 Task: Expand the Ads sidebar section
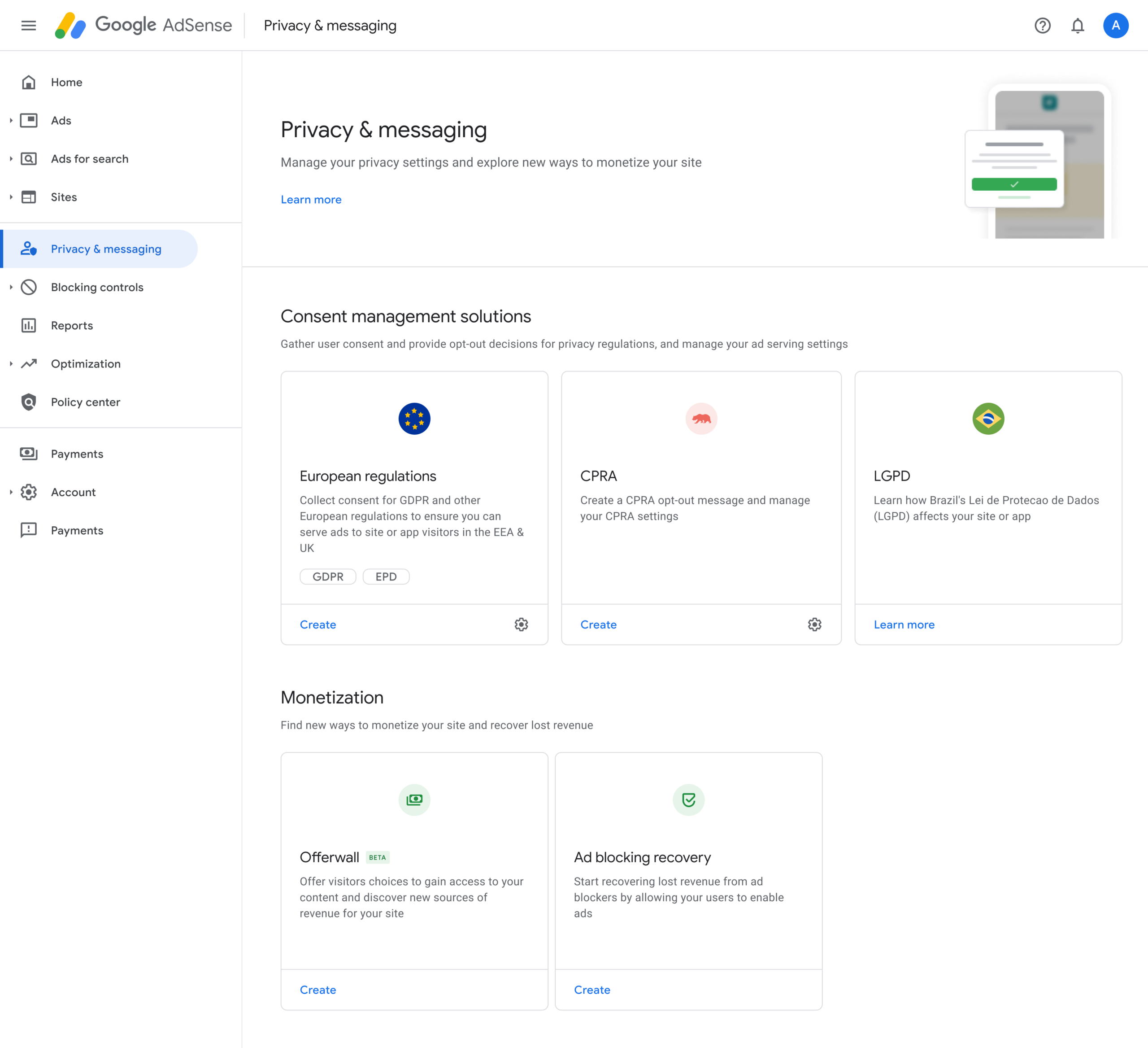11,120
